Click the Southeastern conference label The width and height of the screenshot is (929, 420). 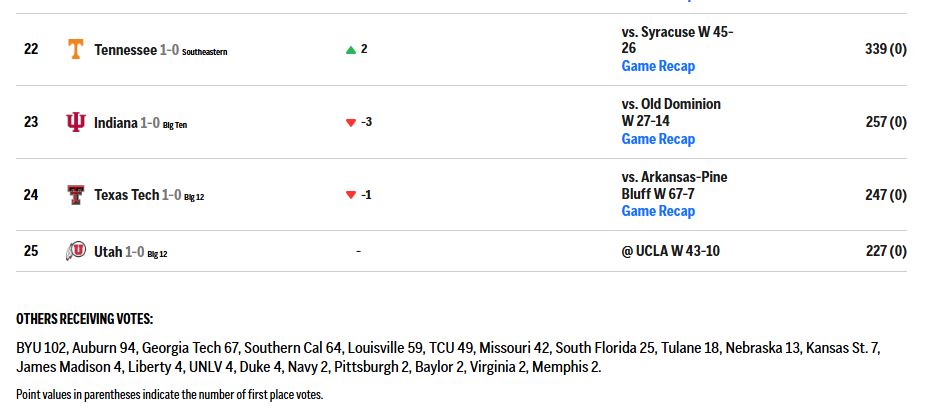(x=204, y=52)
